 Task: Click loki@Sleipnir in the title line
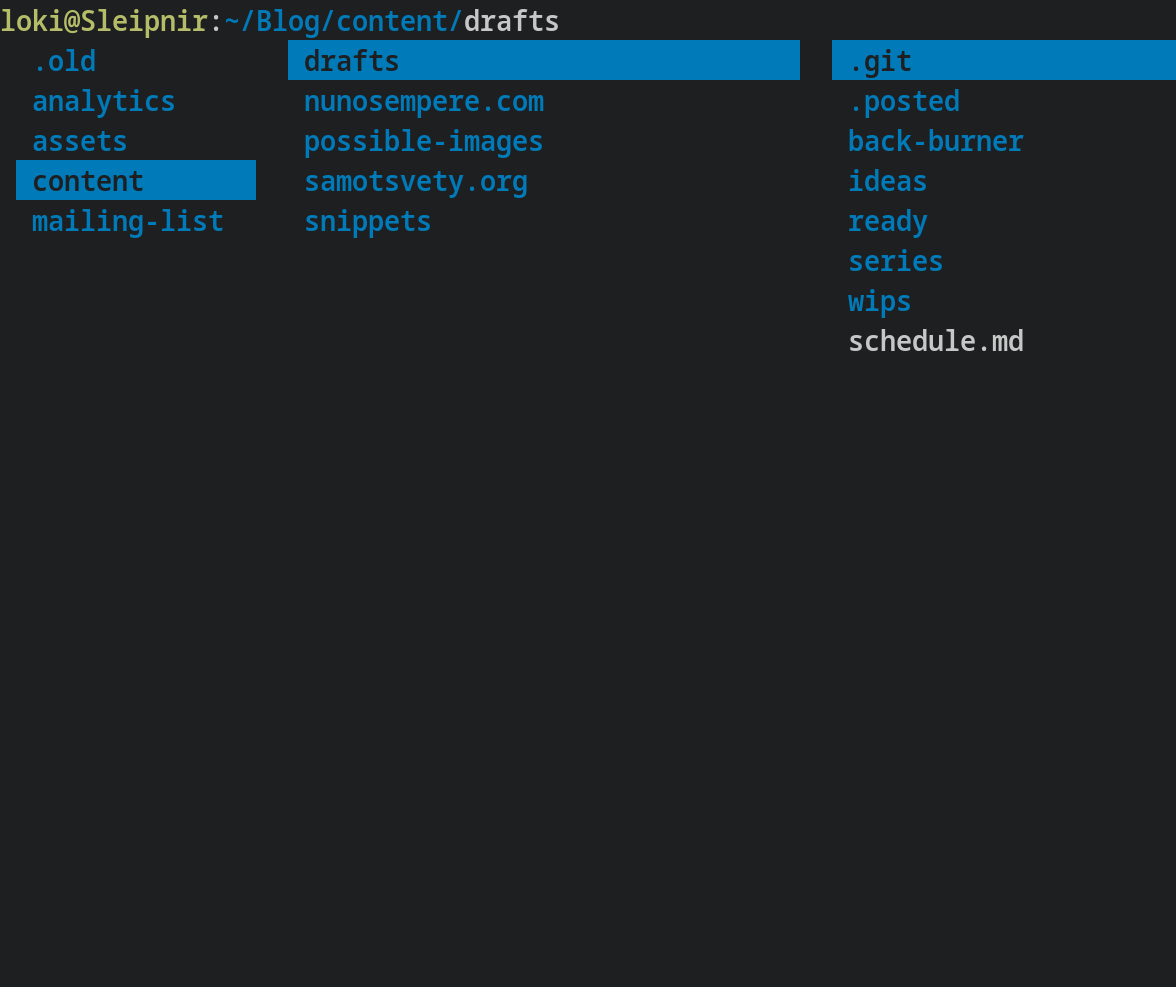point(104,21)
